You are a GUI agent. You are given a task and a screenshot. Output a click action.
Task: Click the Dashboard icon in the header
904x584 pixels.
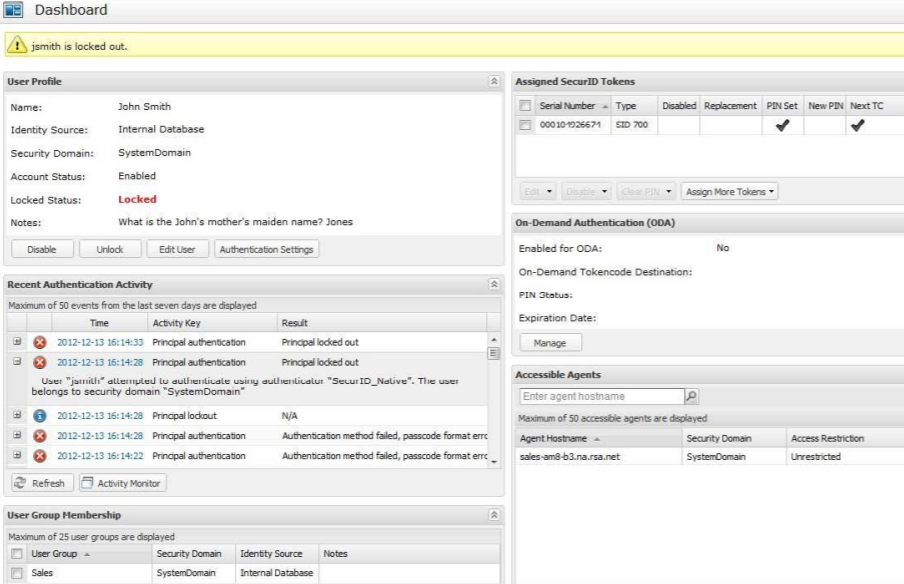tap(14, 10)
